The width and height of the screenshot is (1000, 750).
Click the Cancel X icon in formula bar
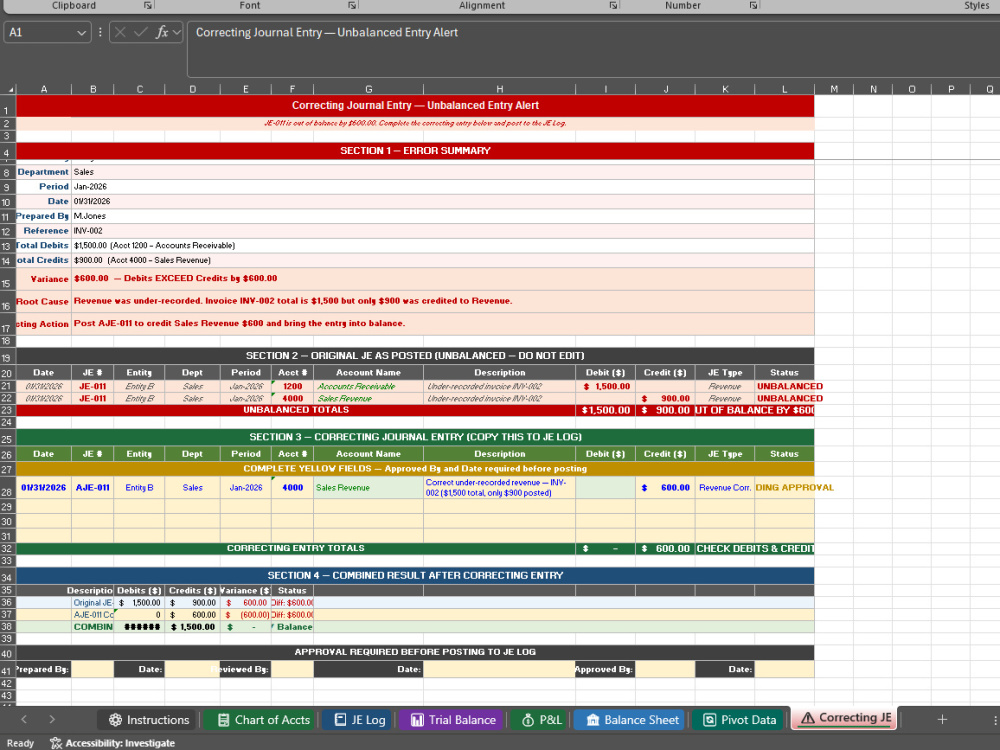(120, 32)
